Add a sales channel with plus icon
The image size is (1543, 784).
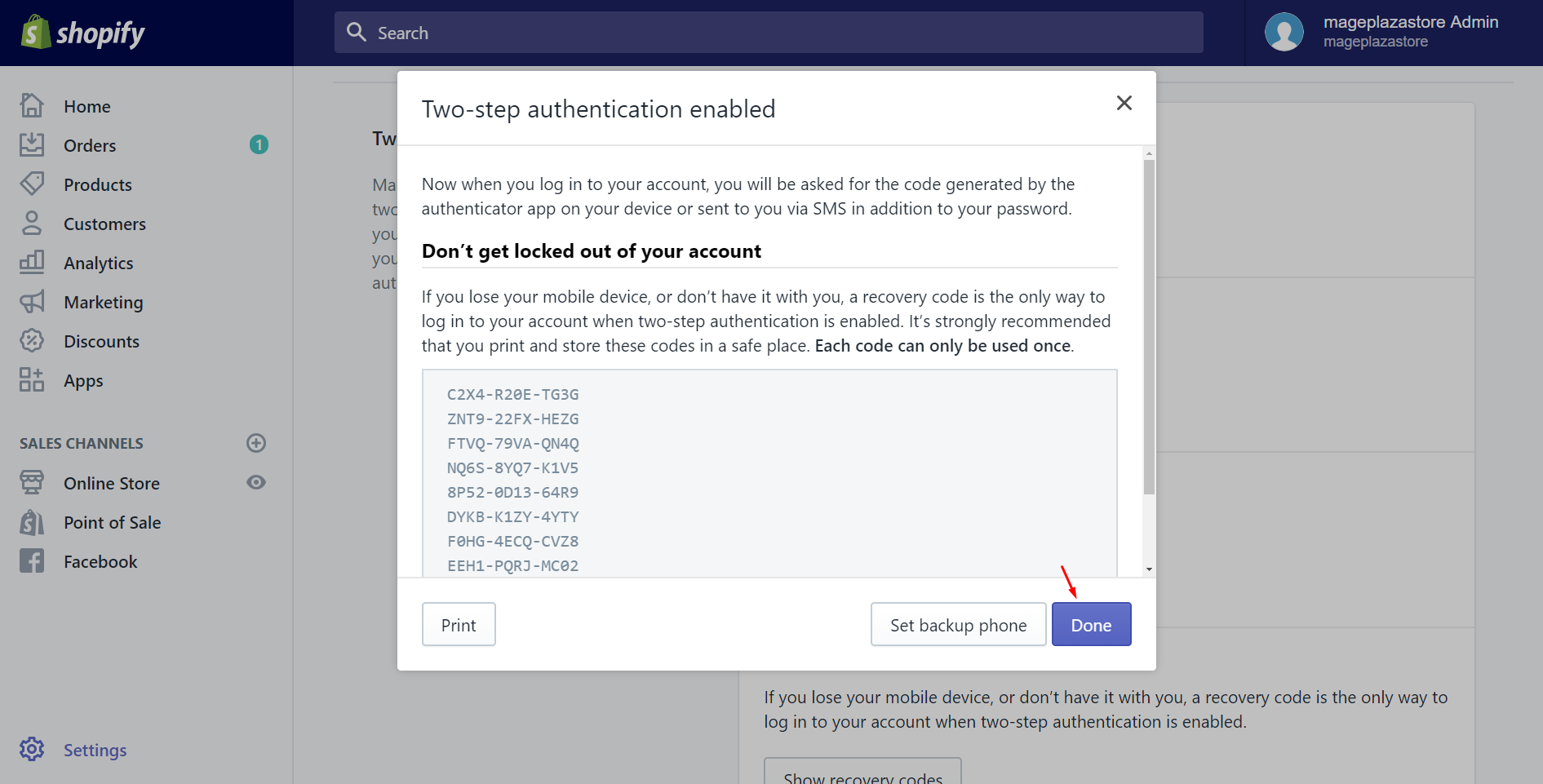click(x=256, y=443)
